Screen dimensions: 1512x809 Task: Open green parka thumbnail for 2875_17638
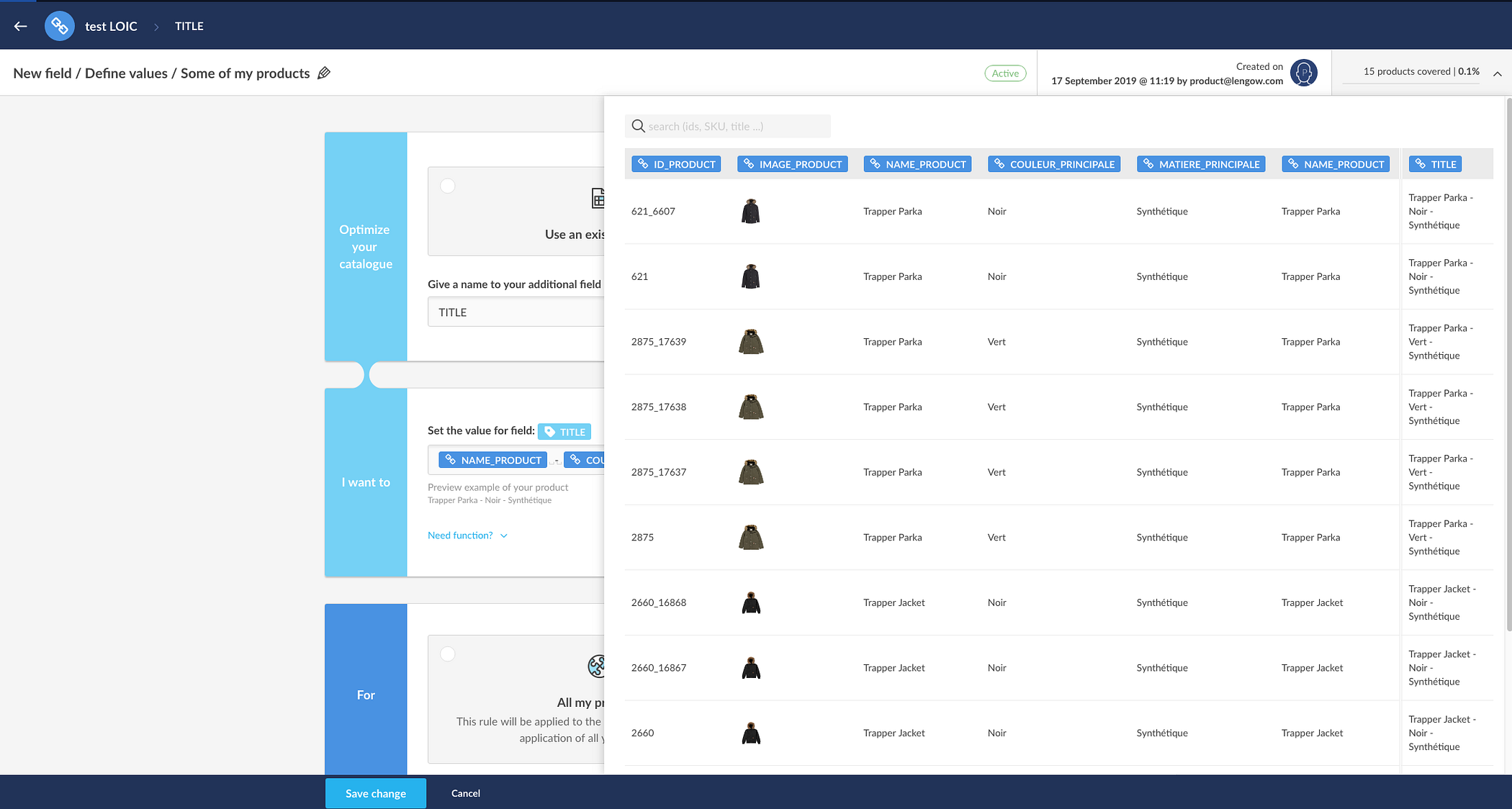click(x=751, y=407)
